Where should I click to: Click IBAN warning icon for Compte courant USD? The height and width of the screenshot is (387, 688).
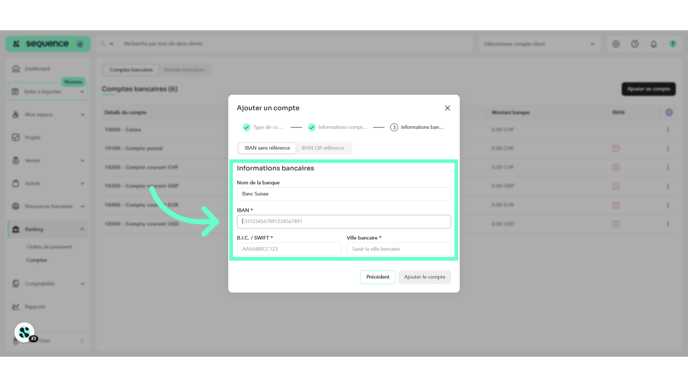click(616, 224)
